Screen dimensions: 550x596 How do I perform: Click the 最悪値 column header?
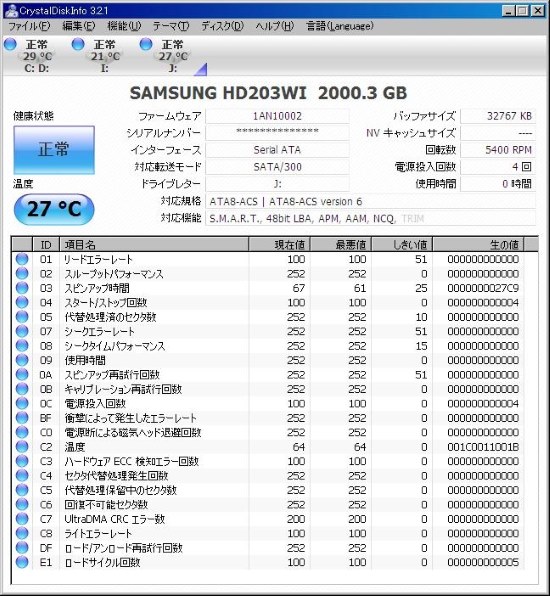tap(341, 244)
